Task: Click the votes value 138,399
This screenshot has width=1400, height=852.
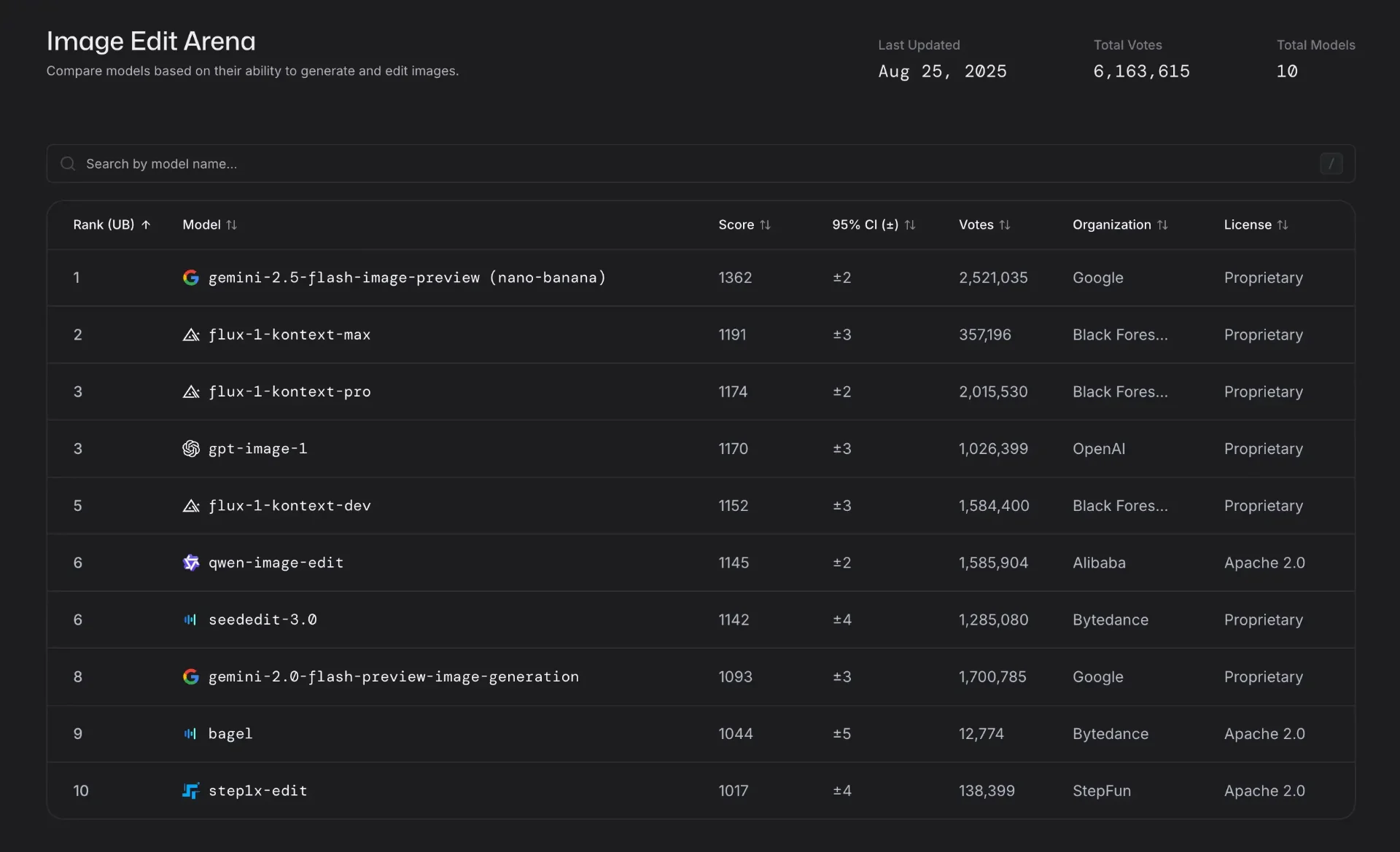Action: click(x=987, y=790)
